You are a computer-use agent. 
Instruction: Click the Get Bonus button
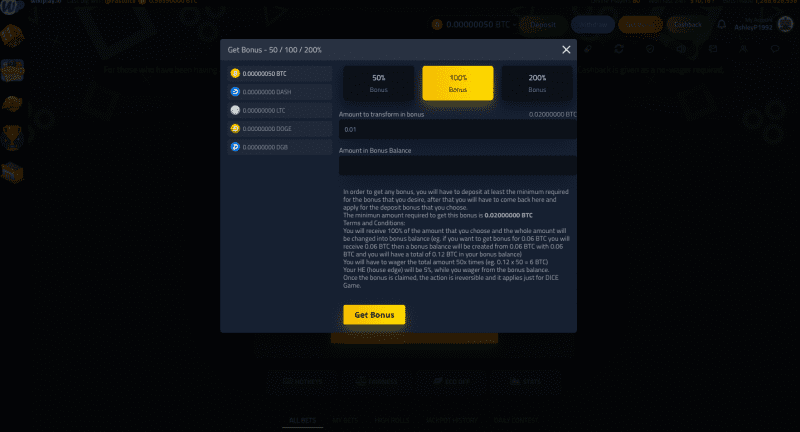click(374, 315)
